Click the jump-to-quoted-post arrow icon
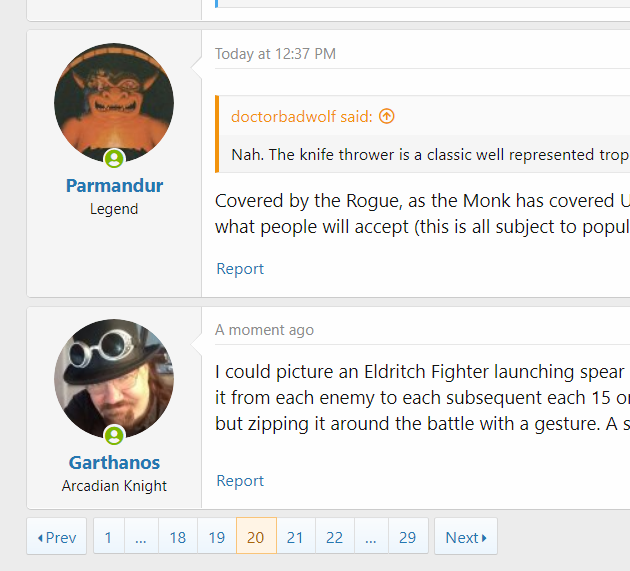The height and width of the screenshot is (571, 630). (387, 117)
